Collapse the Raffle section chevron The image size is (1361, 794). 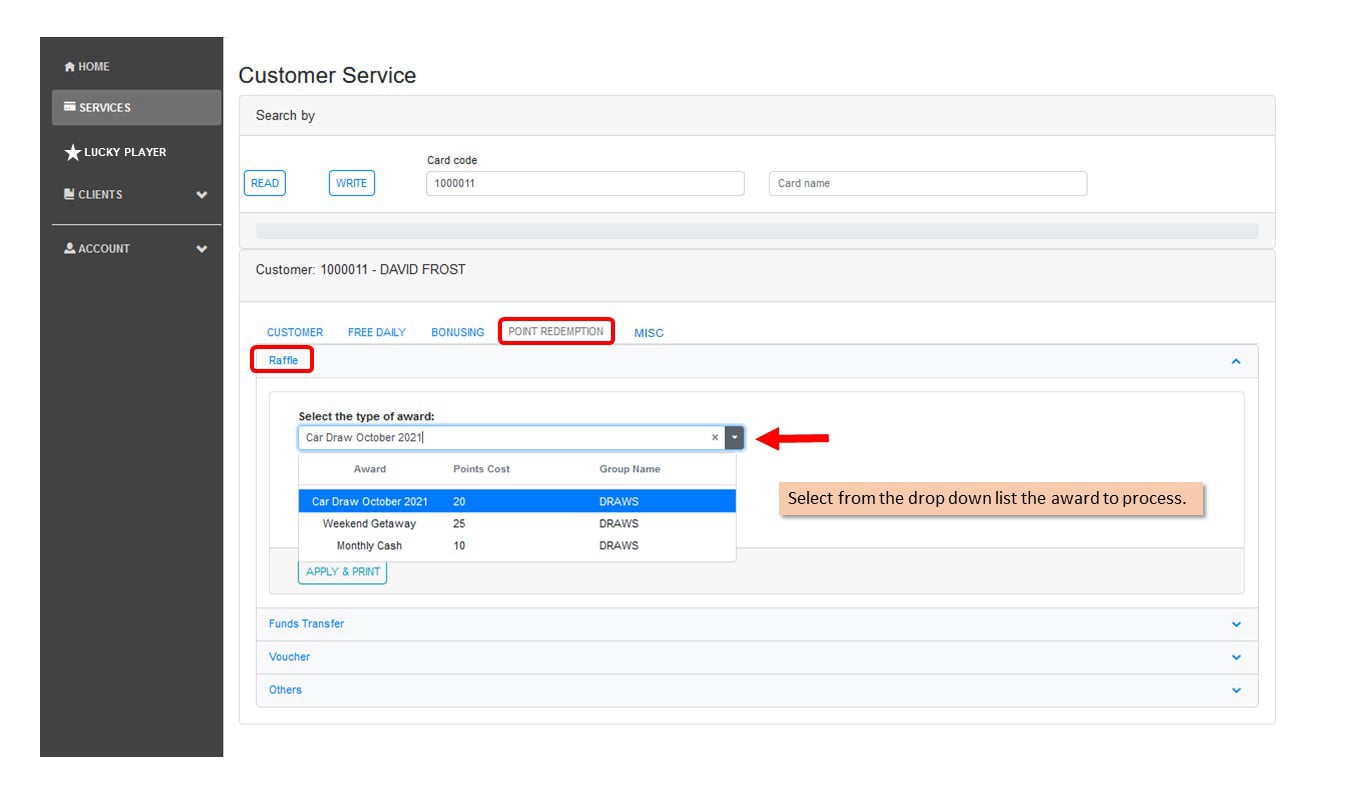pyautogui.click(x=1236, y=361)
